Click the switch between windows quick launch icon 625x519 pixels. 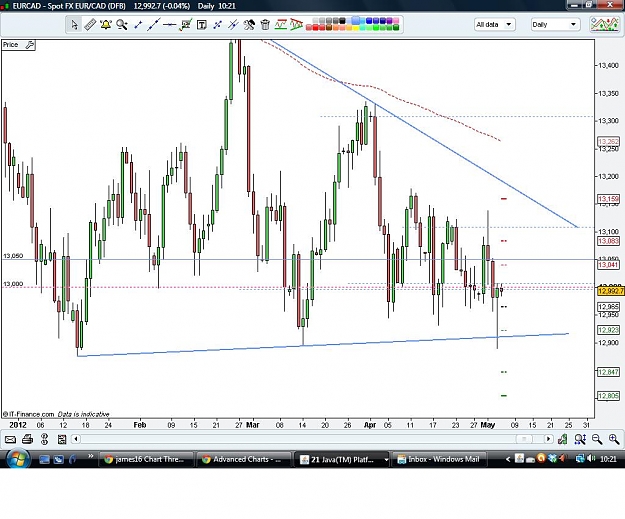(x=59, y=460)
